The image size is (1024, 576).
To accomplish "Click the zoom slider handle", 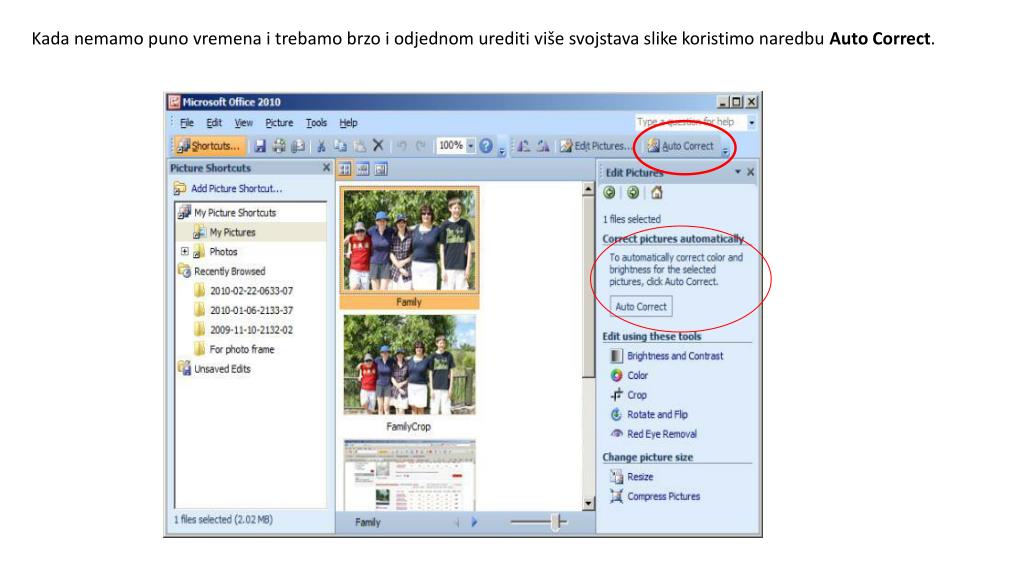I will 556,522.
